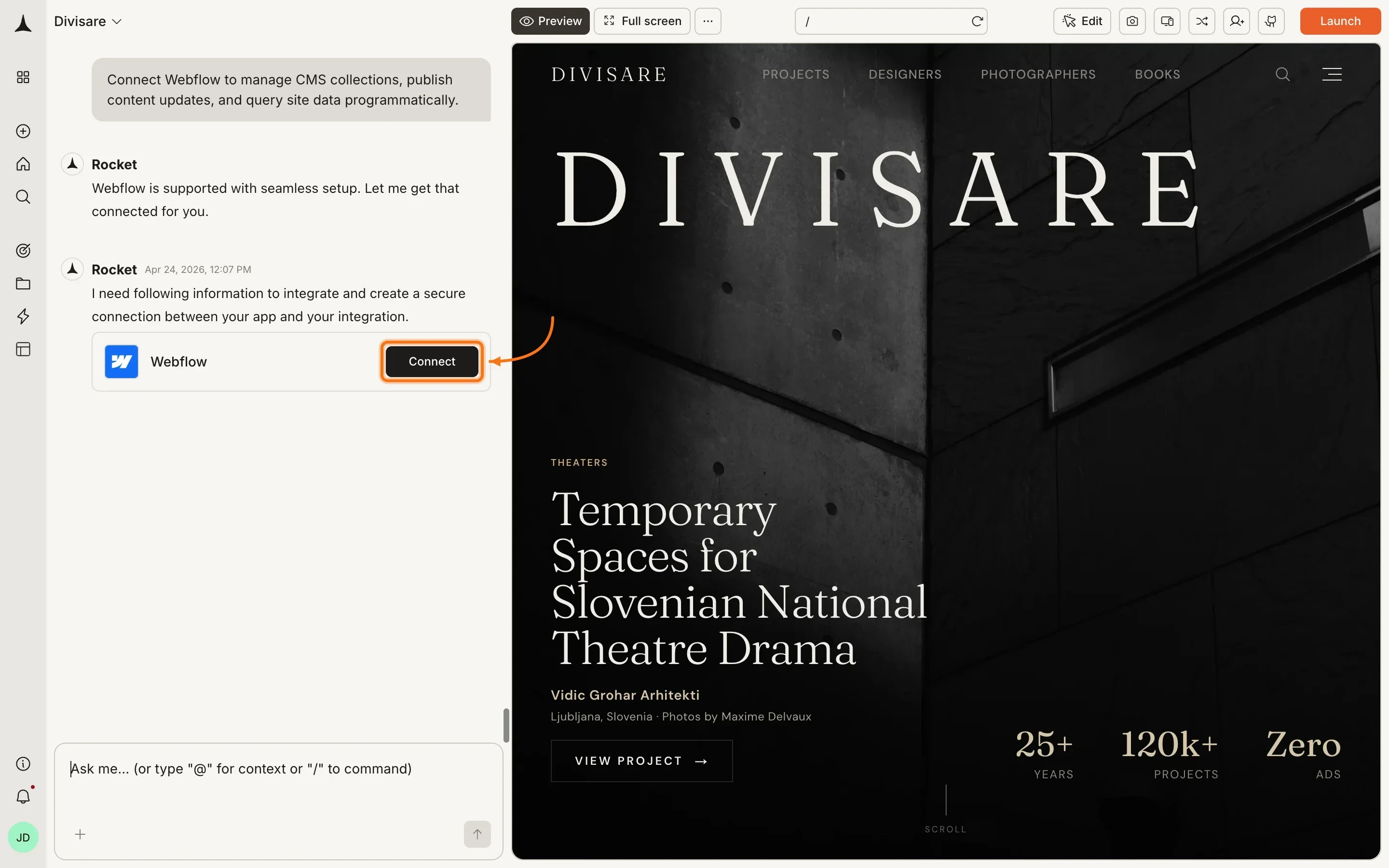Select PROJECTS in the site navigation

pos(795,74)
